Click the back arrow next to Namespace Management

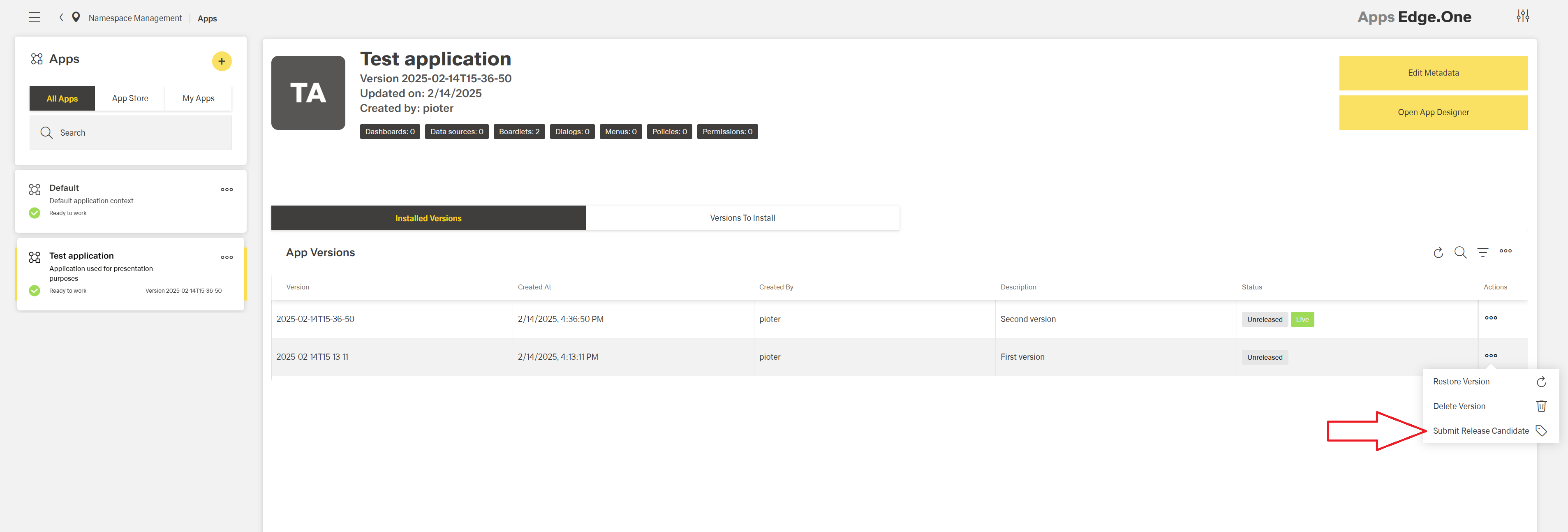[x=61, y=17]
